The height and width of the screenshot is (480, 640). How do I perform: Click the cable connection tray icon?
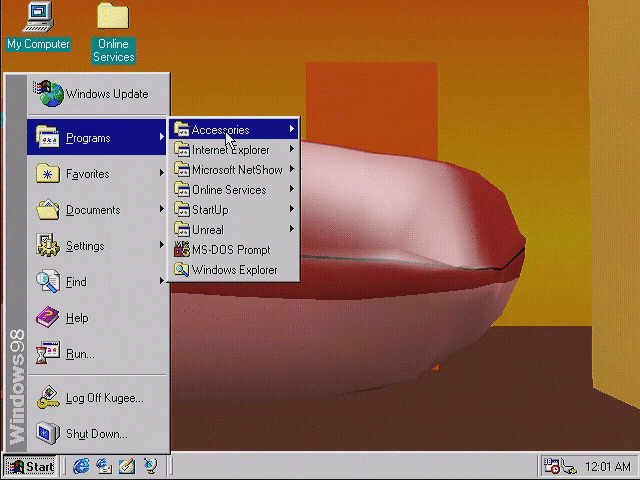569,467
